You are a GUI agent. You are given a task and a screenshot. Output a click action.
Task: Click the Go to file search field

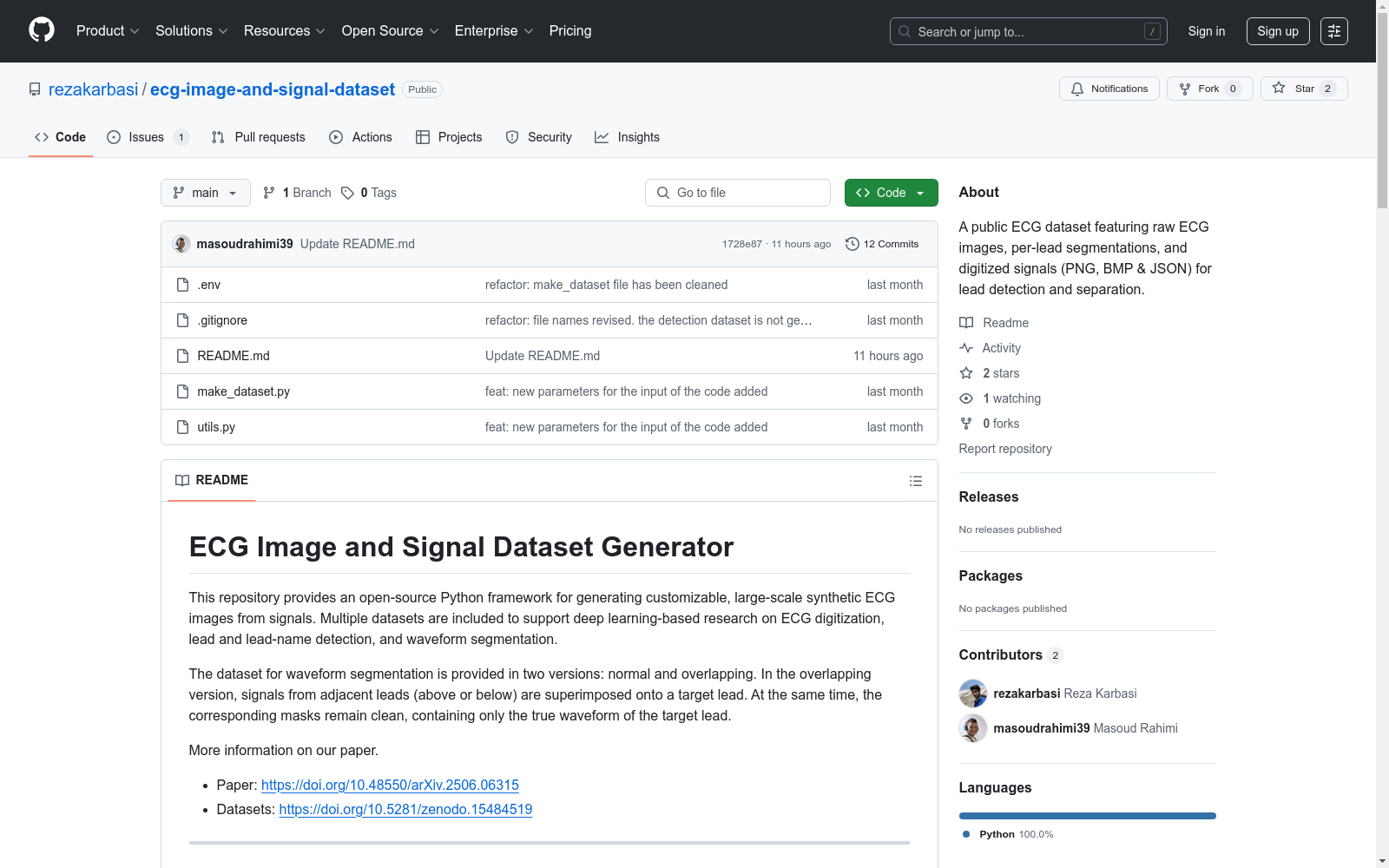click(x=738, y=193)
